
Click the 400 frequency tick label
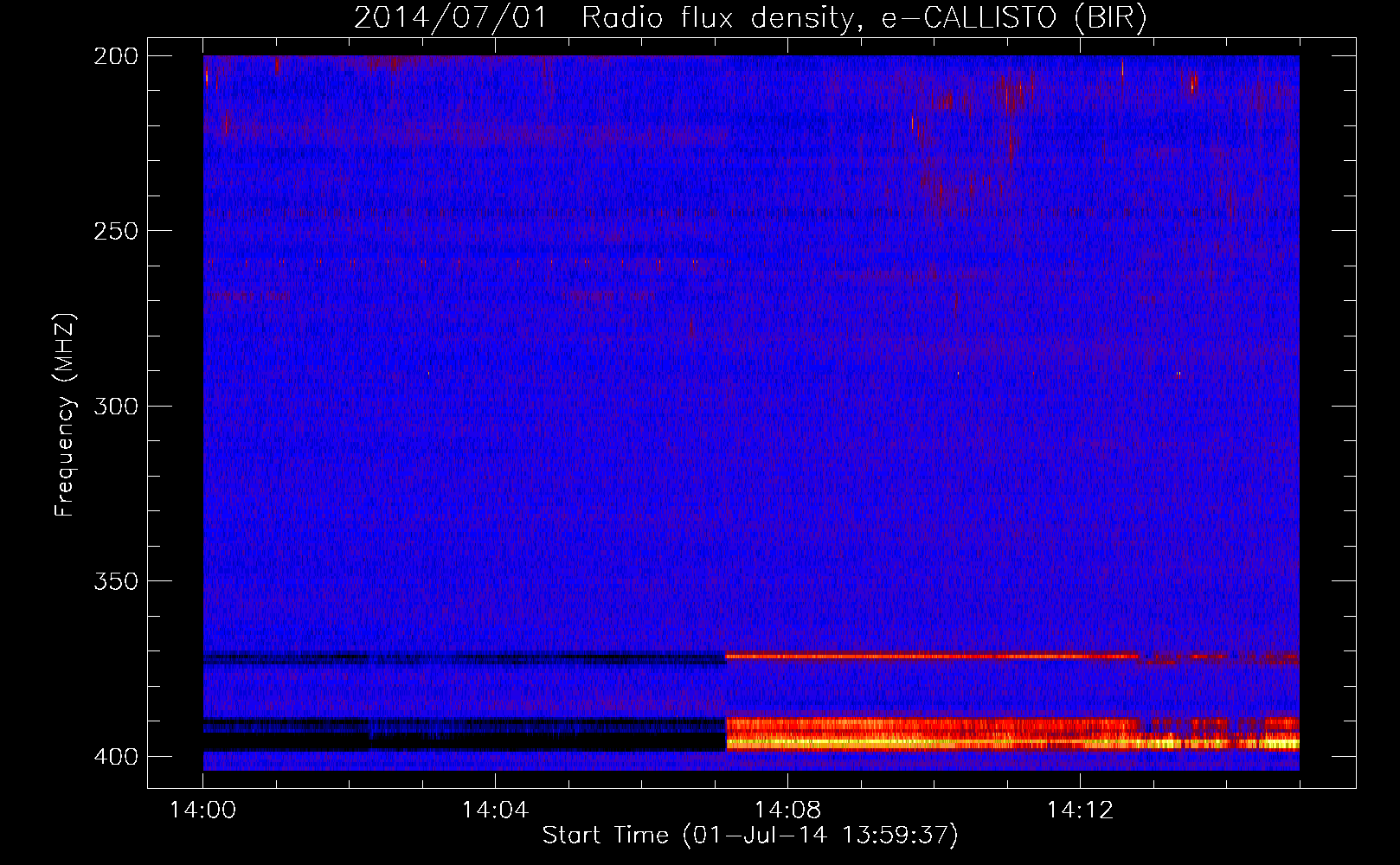116,757
